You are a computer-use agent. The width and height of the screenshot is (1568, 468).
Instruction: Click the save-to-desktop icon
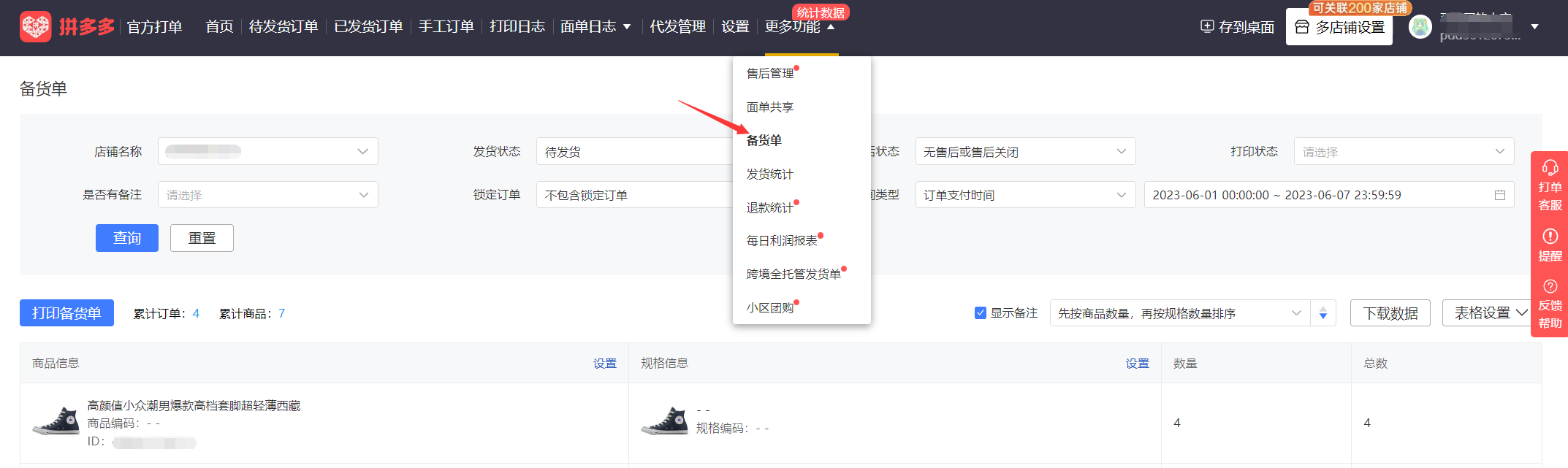coord(1207,26)
